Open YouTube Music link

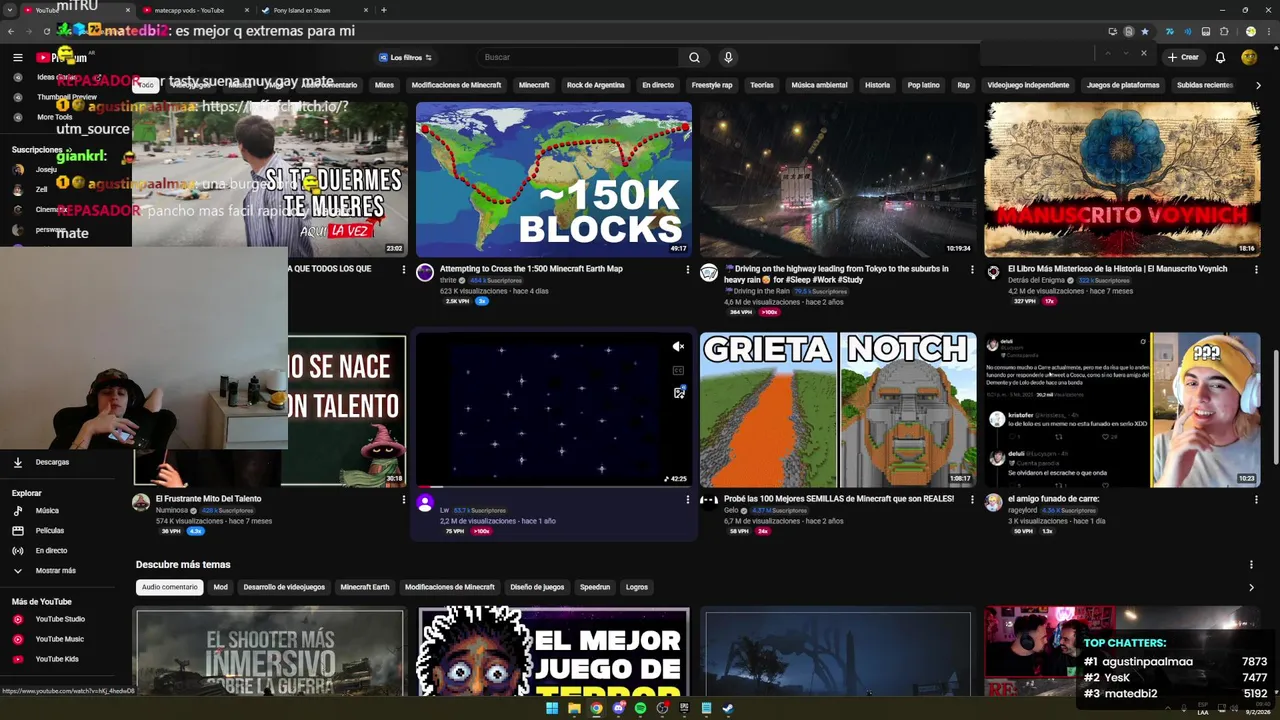point(59,639)
